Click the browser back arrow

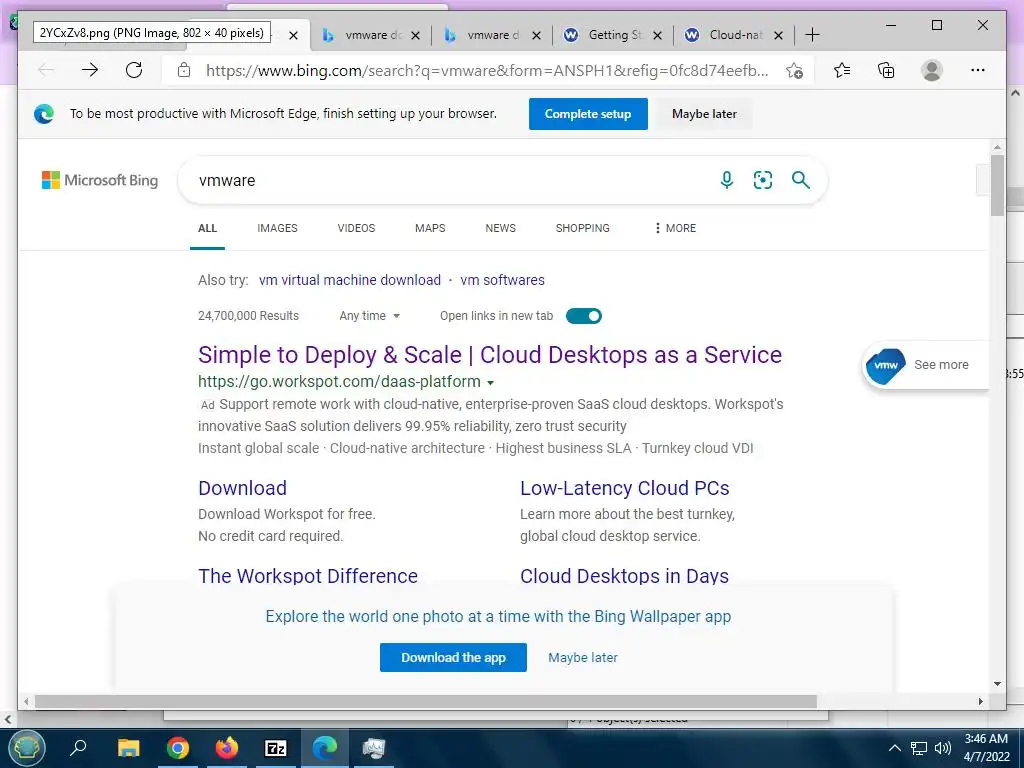[x=46, y=70]
